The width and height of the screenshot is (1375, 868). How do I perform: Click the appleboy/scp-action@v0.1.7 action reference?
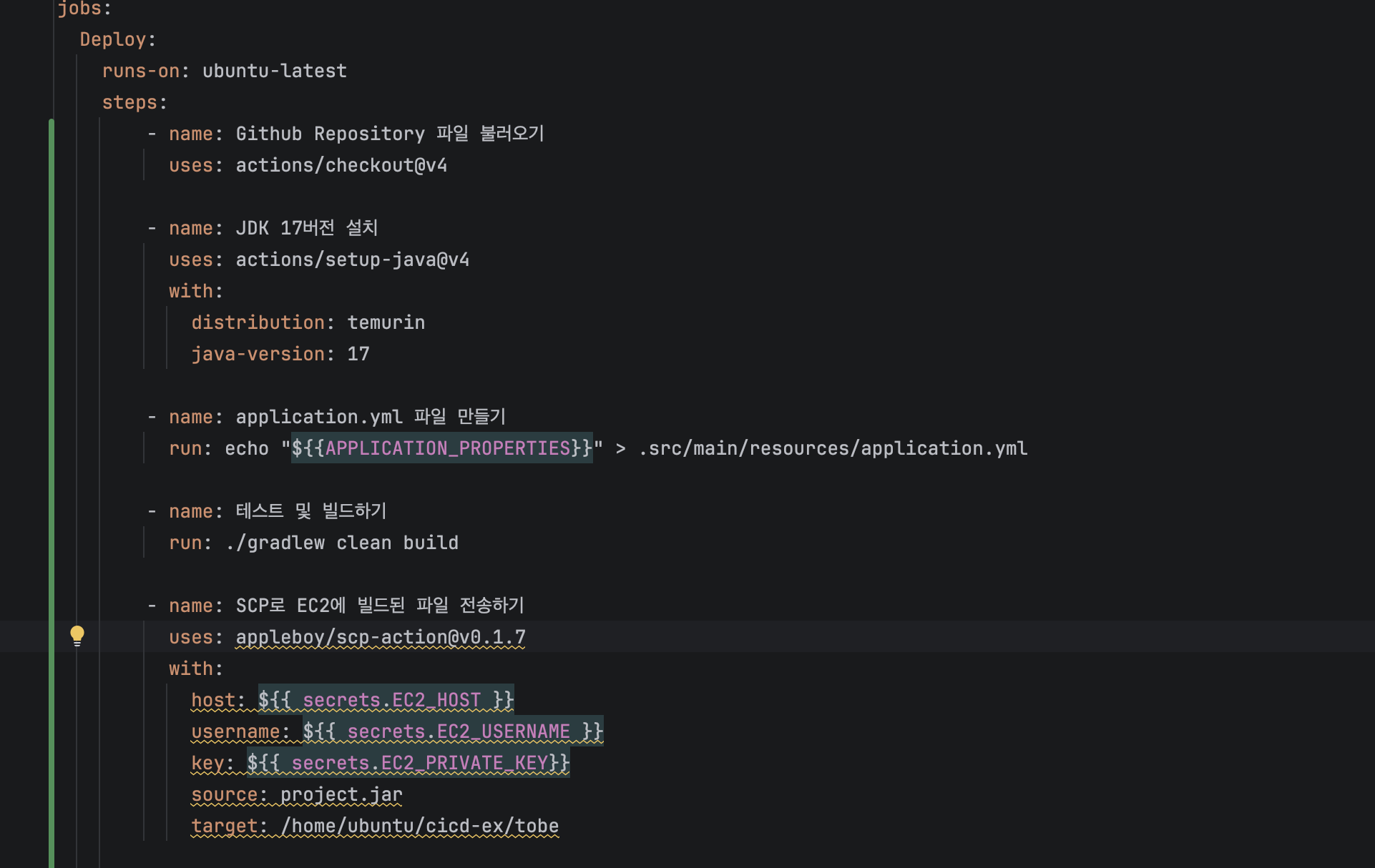[x=381, y=637]
